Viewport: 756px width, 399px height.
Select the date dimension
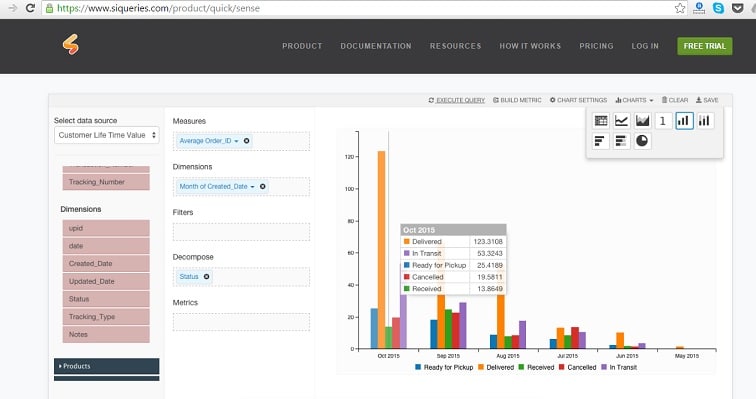click(106, 246)
